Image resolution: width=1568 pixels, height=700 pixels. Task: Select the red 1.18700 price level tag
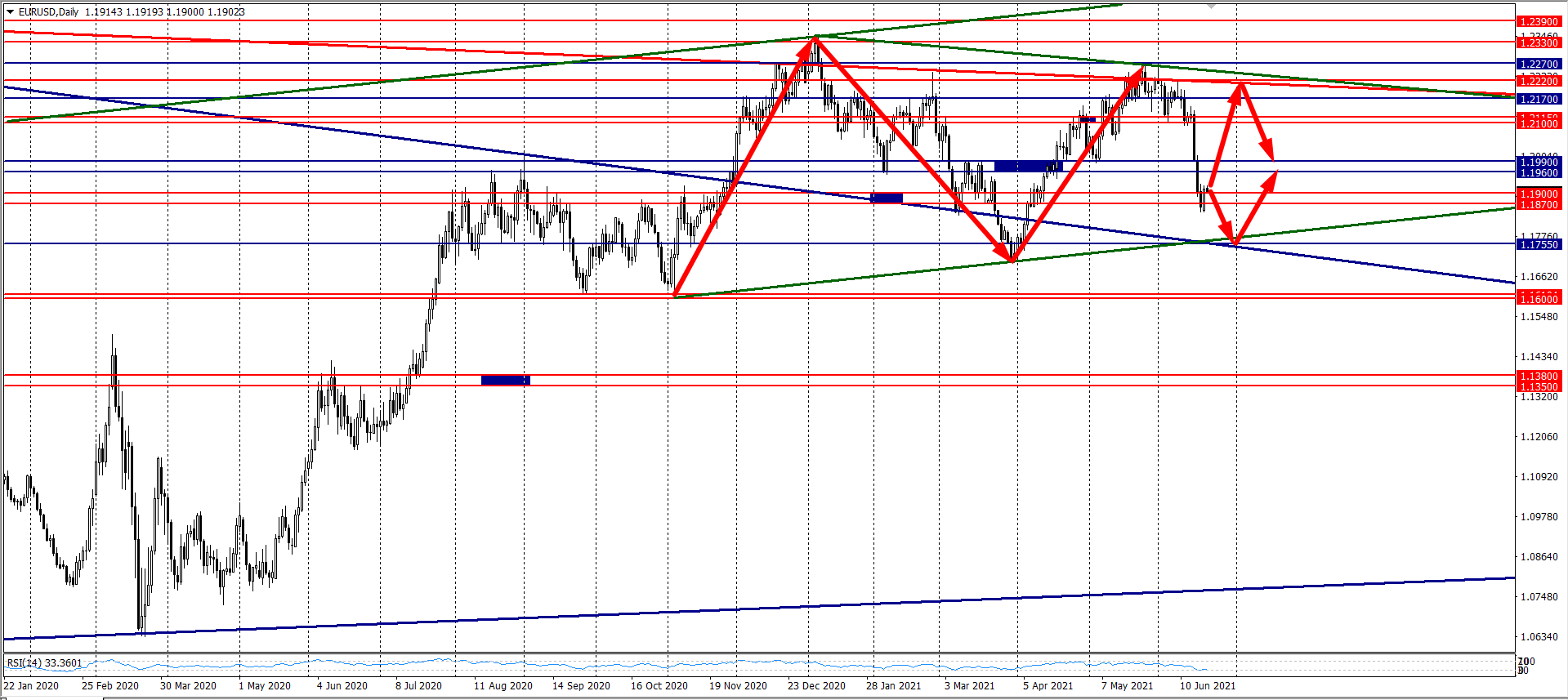[x=1539, y=205]
